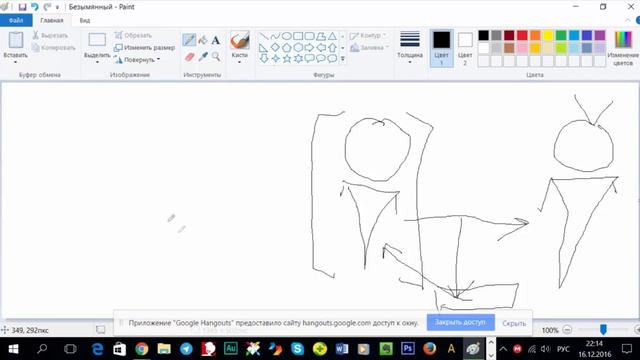This screenshot has width=640, height=360.
Task: Pick the red color swatch
Action: (x=522, y=36)
